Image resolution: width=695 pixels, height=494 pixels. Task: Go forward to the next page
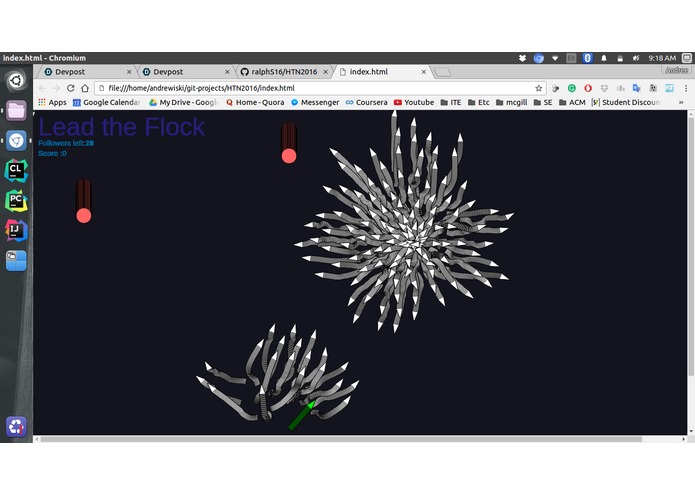(x=56, y=88)
